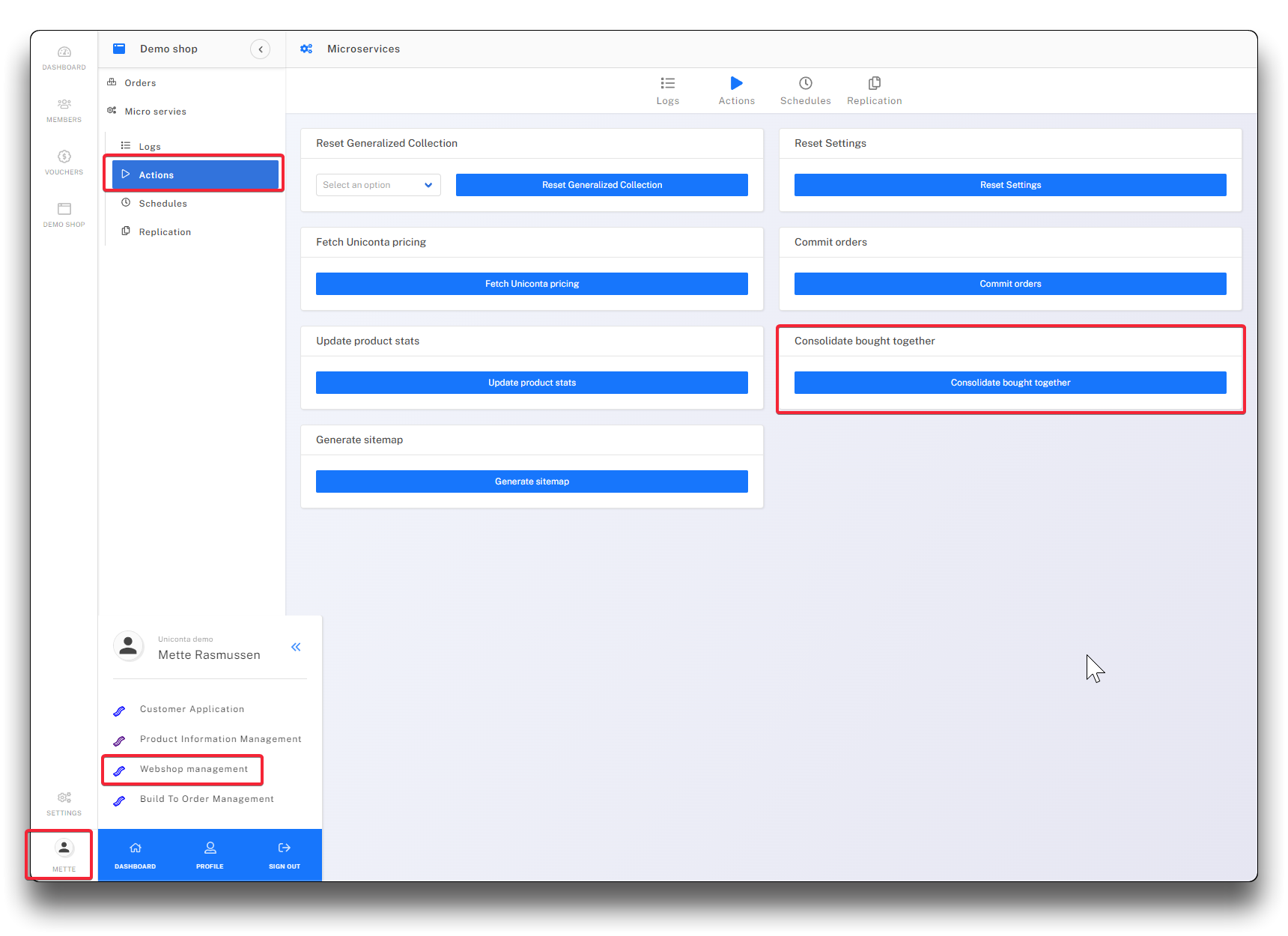Click the Mette user avatar icon
Image resolution: width=1288 pixels, height=936 pixels.
pos(64,848)
